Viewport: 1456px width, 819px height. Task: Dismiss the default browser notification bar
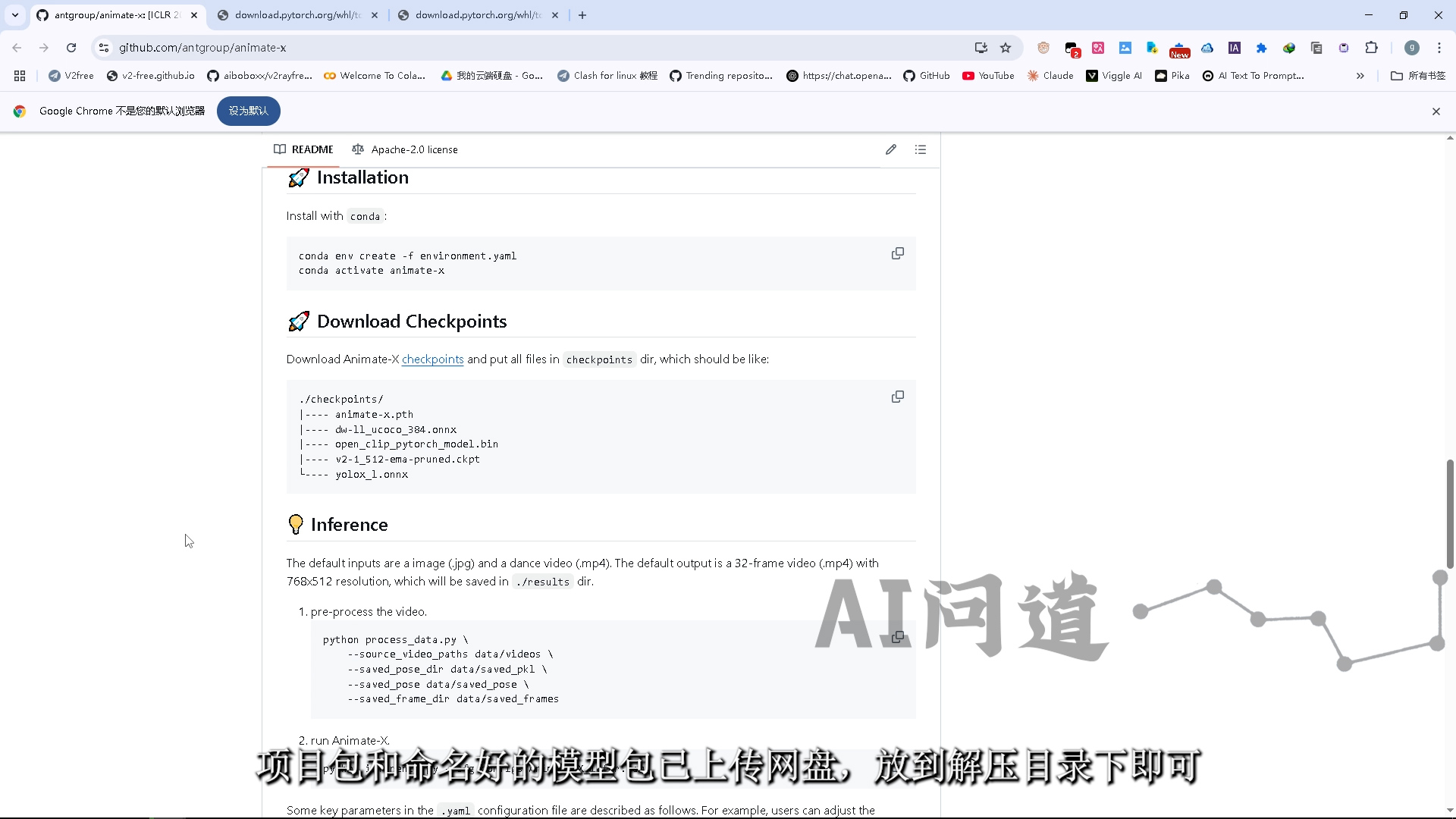(1436, 111)
